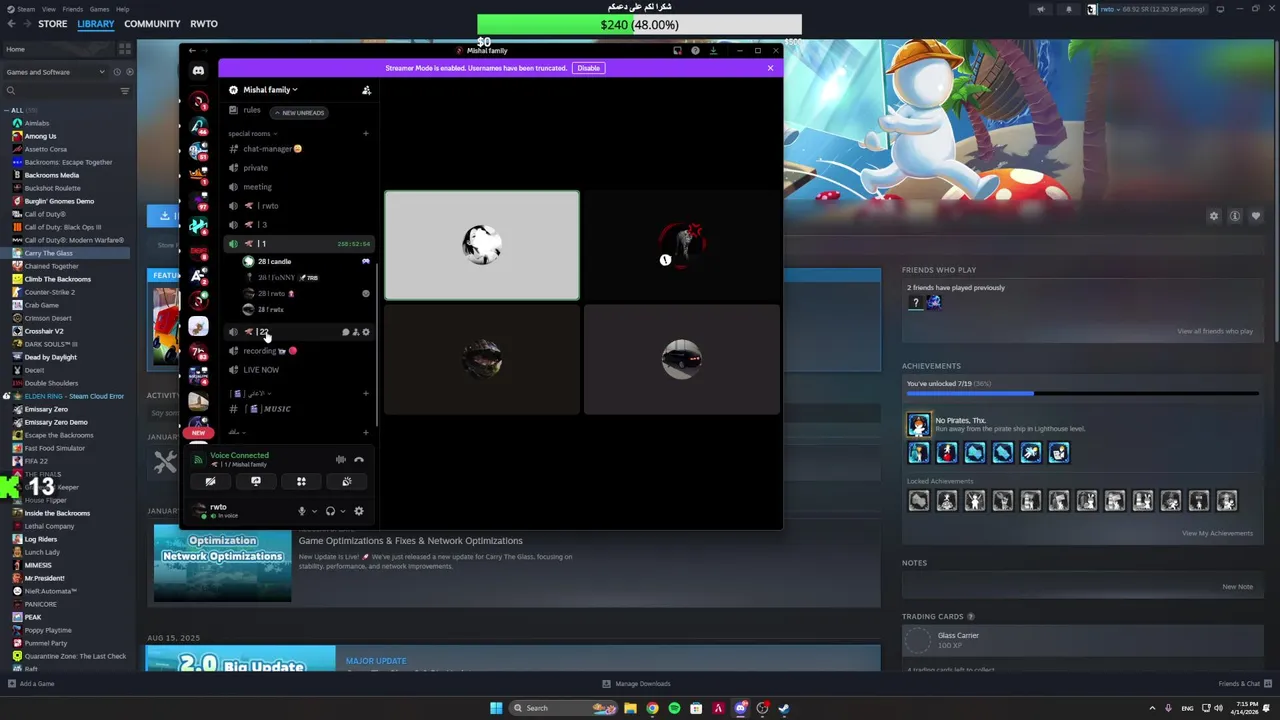Open Steam library collections grid view icon
The height and width of the screenshot is (720, 1280).
coord(125,48)
